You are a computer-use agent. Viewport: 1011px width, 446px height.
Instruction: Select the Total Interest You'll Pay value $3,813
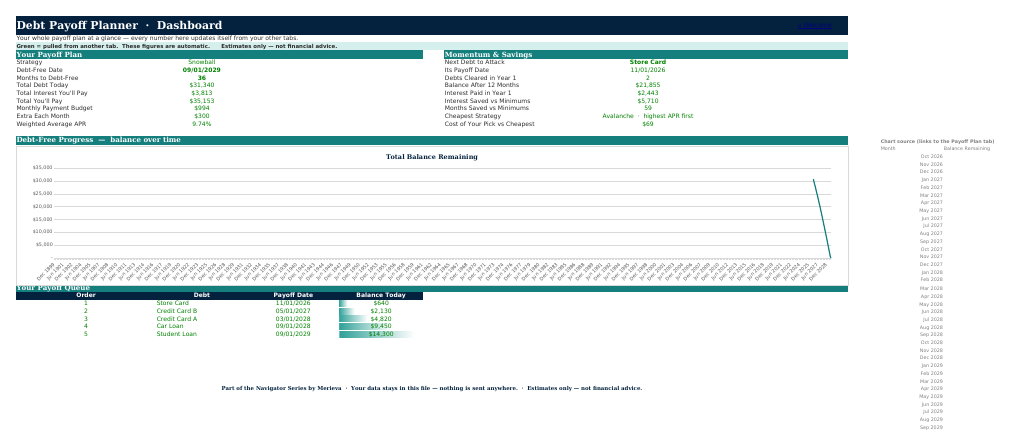coord(202,93)
